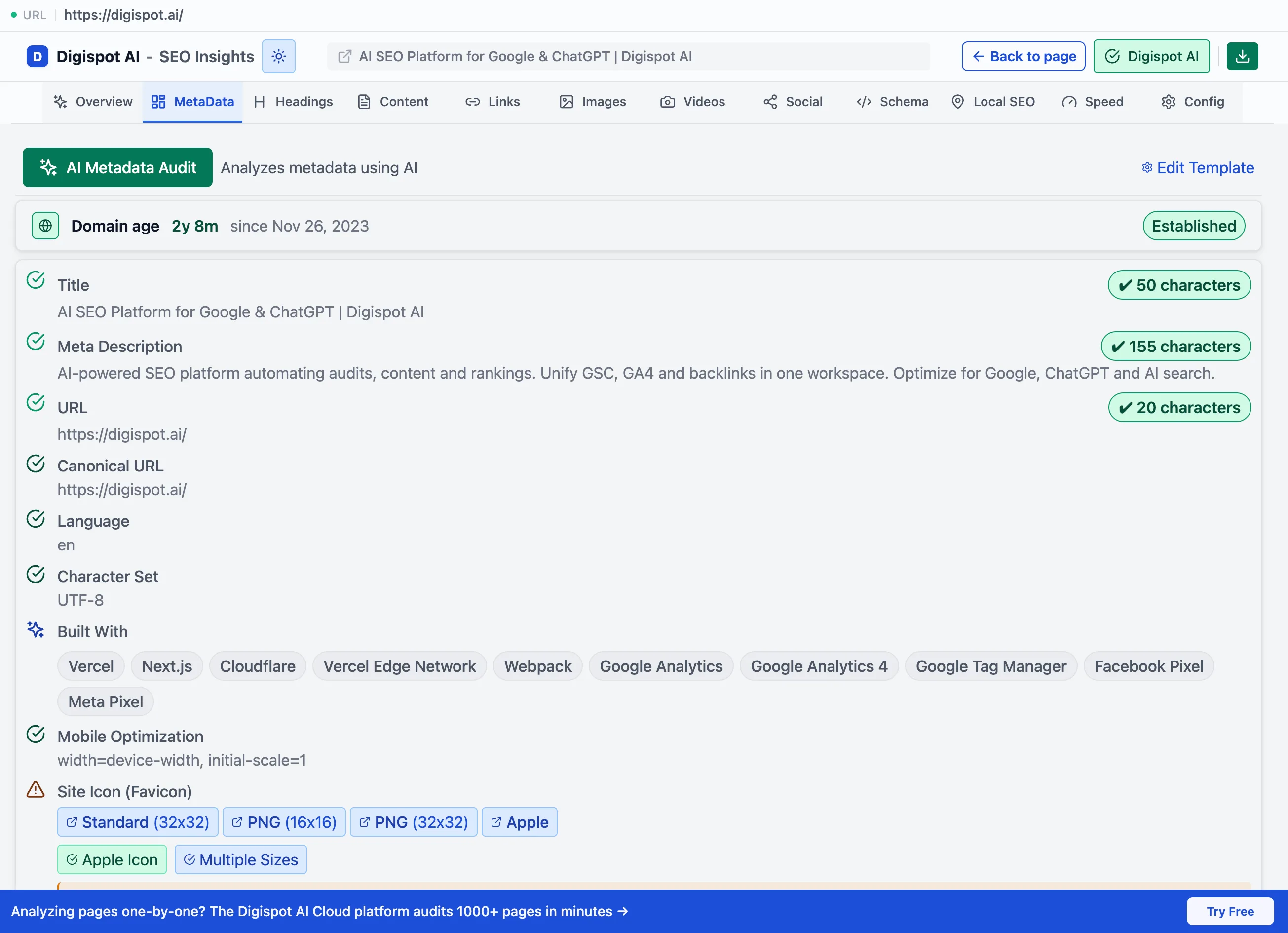
Task: Click the Google Analytics chip
Action: (661, 666)
